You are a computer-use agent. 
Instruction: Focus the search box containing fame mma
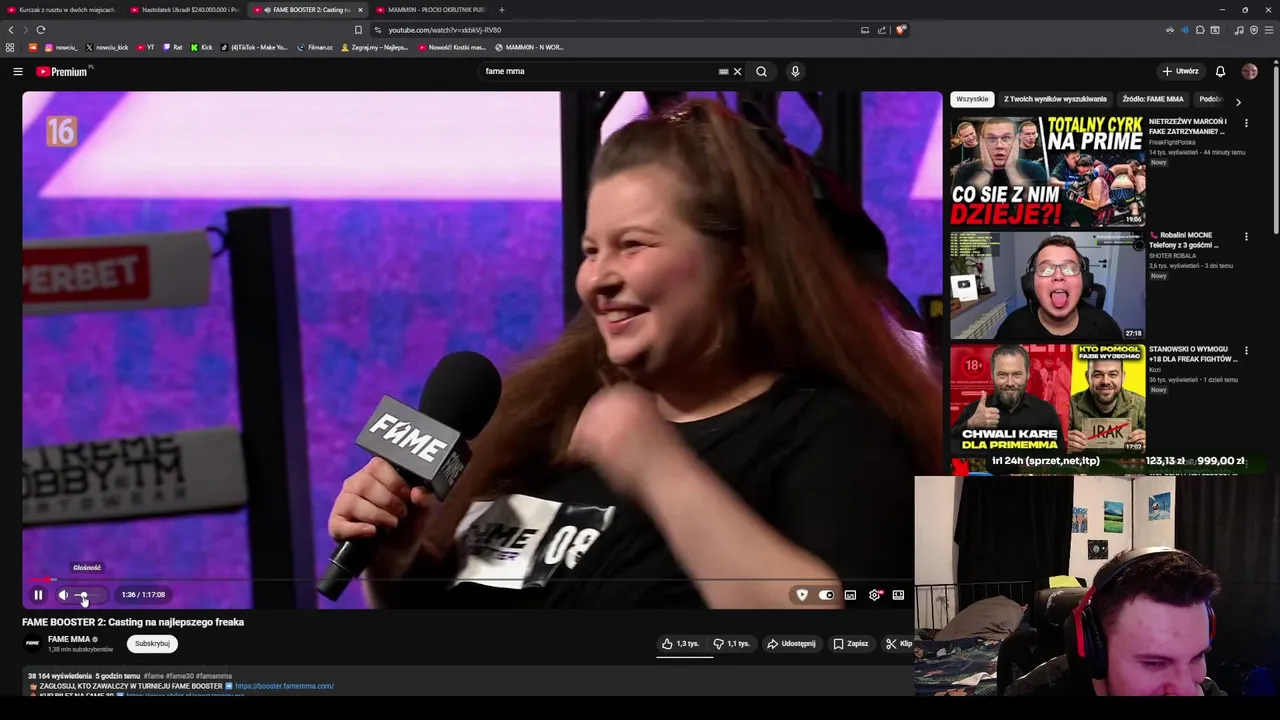tap(600, 71)
